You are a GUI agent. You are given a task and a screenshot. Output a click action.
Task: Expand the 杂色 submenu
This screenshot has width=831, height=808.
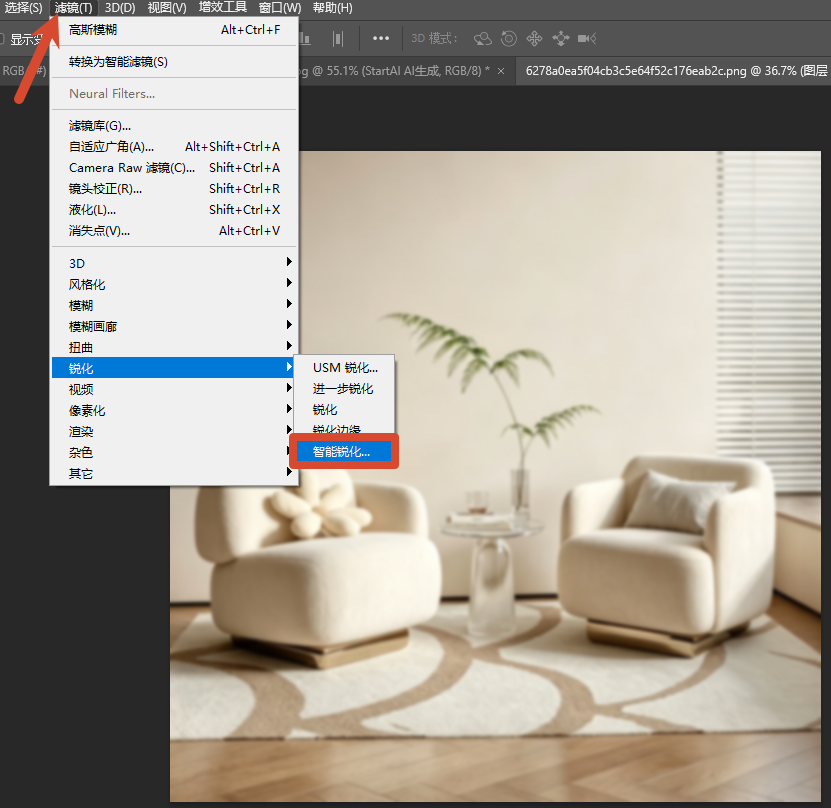[174, 452]
